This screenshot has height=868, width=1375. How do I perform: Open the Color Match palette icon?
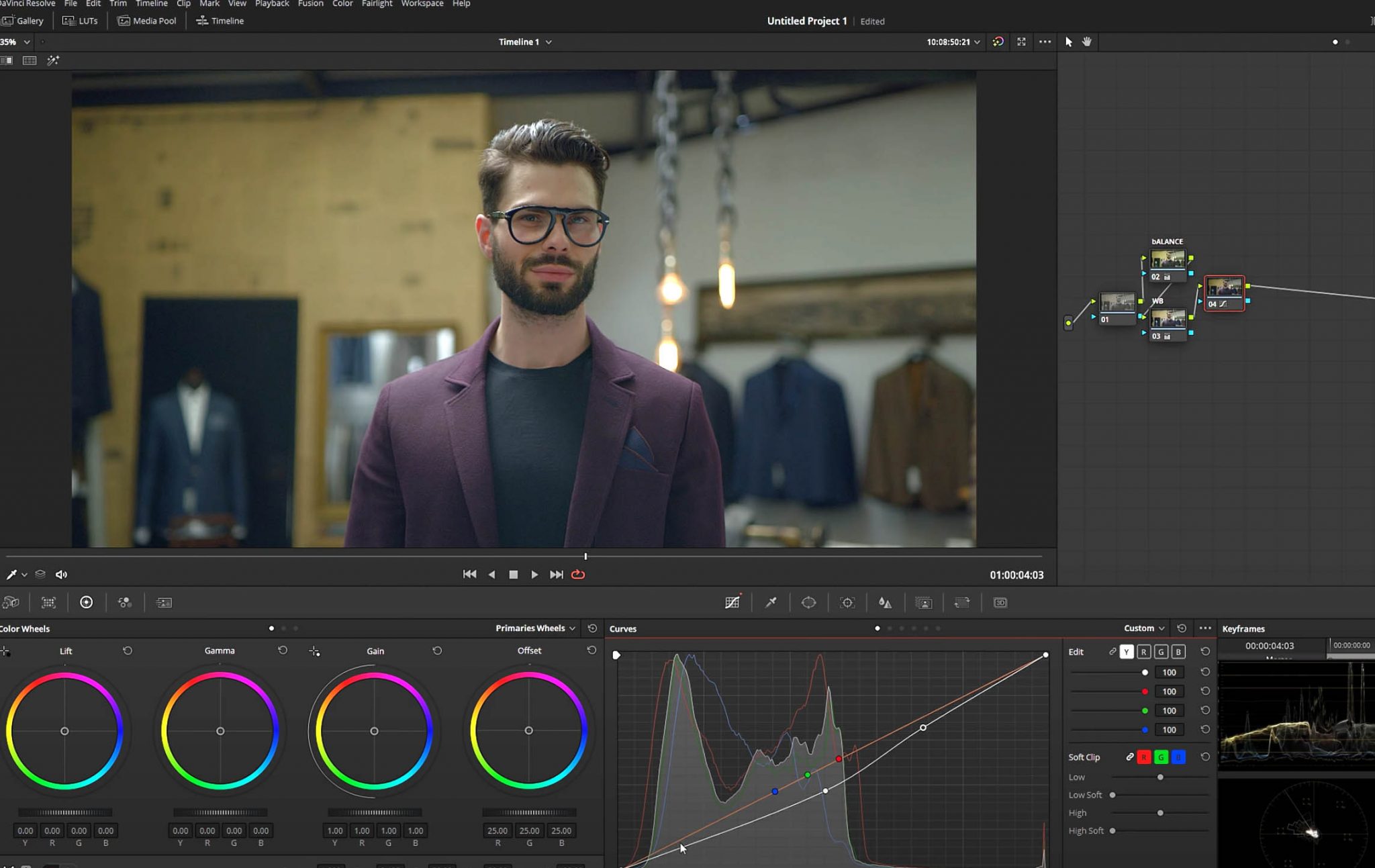point(48,602)
